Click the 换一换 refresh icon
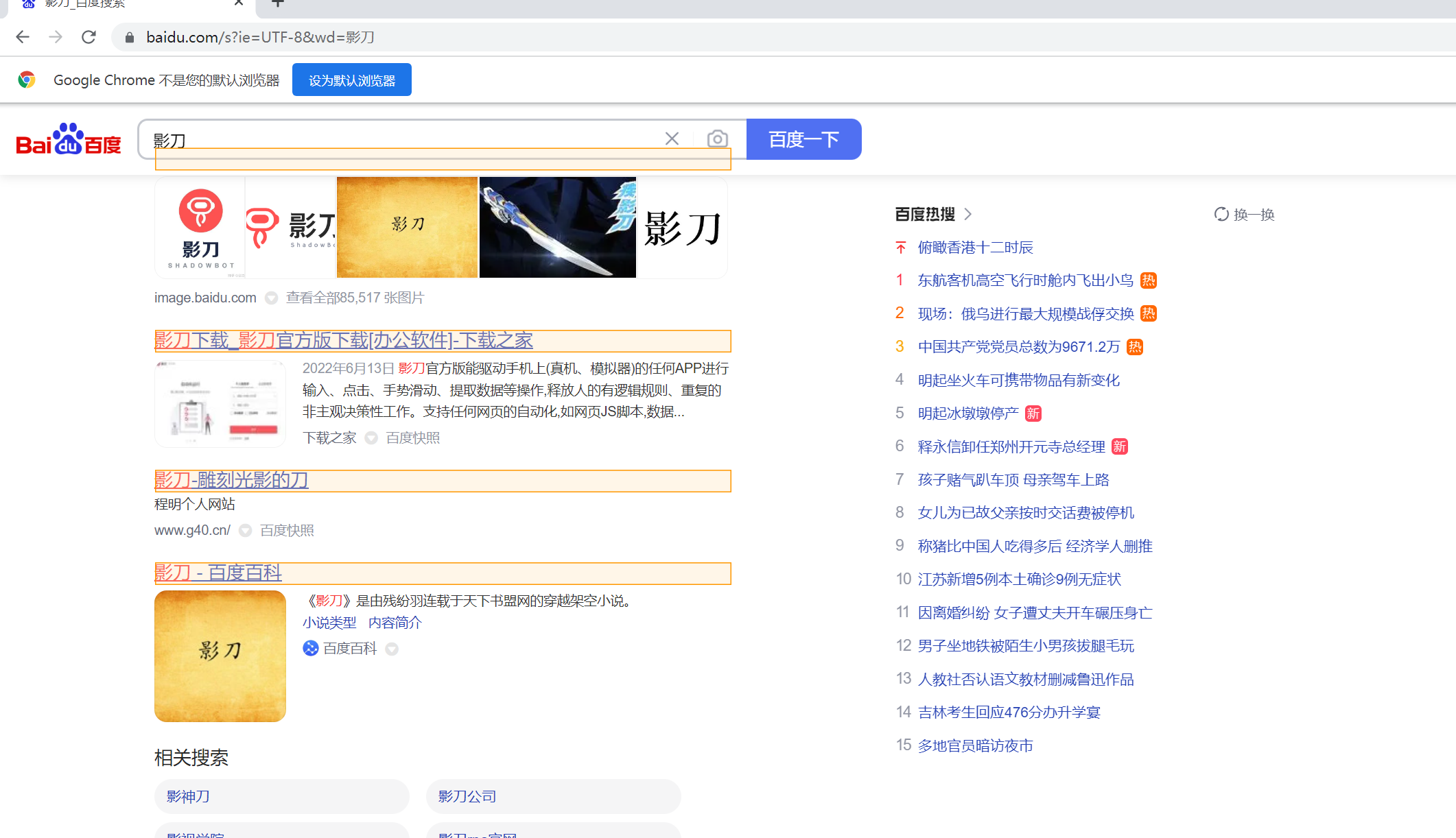 [1221, 214]
